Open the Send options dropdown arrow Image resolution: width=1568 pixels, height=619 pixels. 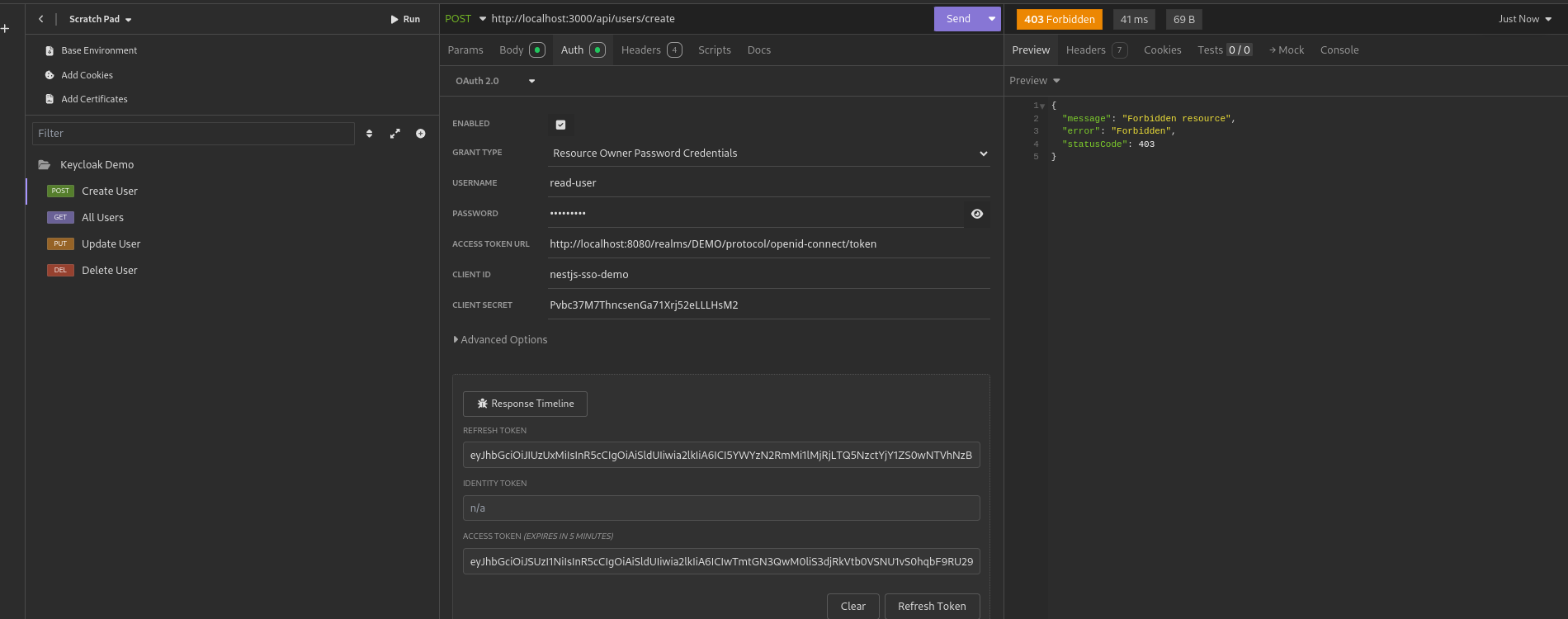[x=992, y=19]
